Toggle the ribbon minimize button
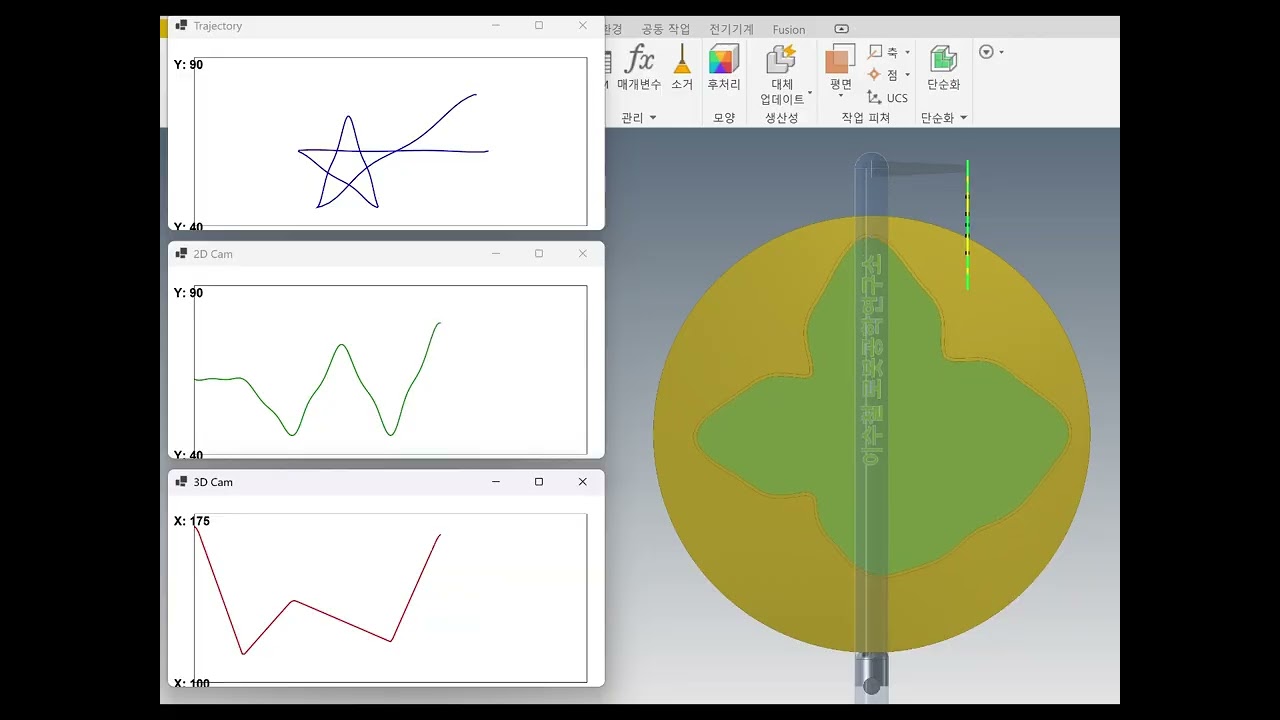Screen dimensions: 1280x720 pos(841,29)
